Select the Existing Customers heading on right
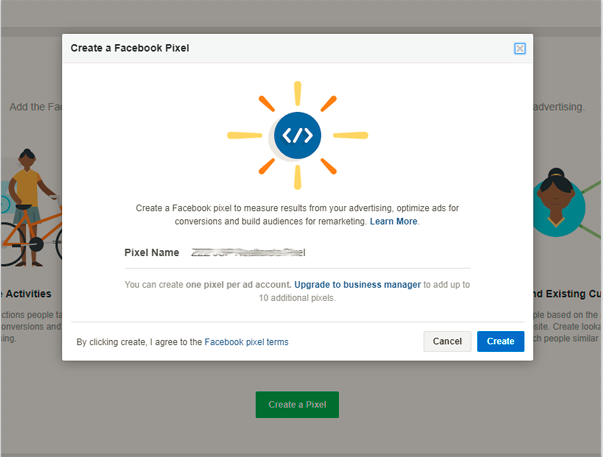603x457 pixels. pos(565,294)
